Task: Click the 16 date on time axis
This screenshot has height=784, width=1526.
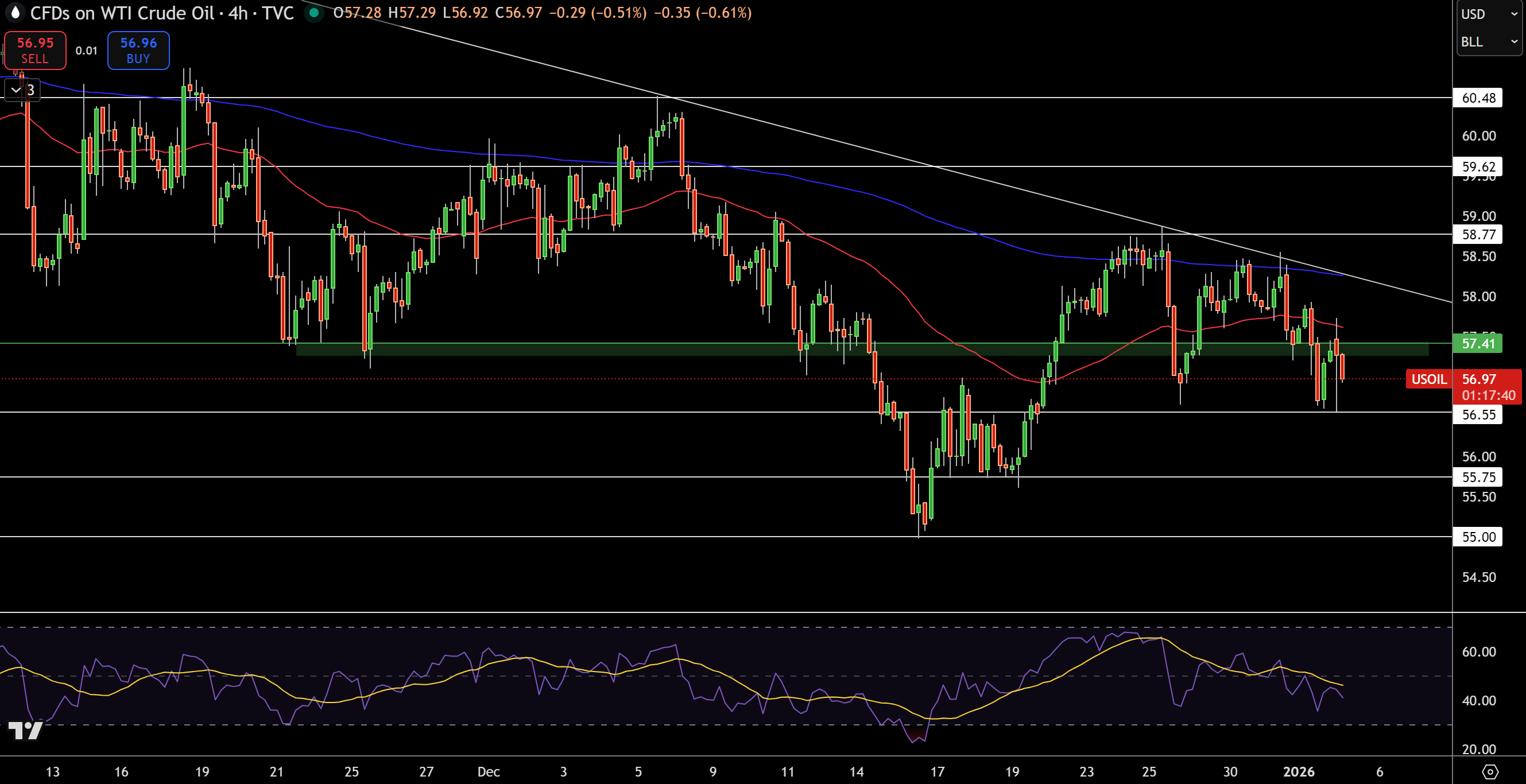Action: [122, 771]
